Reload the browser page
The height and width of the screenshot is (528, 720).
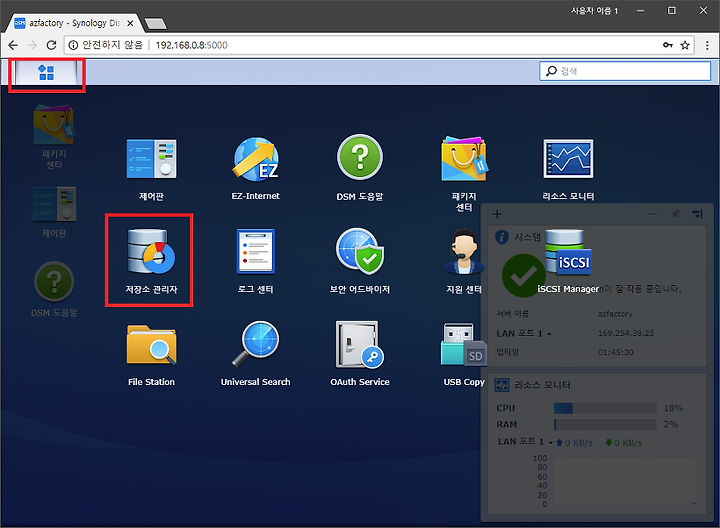51,45
